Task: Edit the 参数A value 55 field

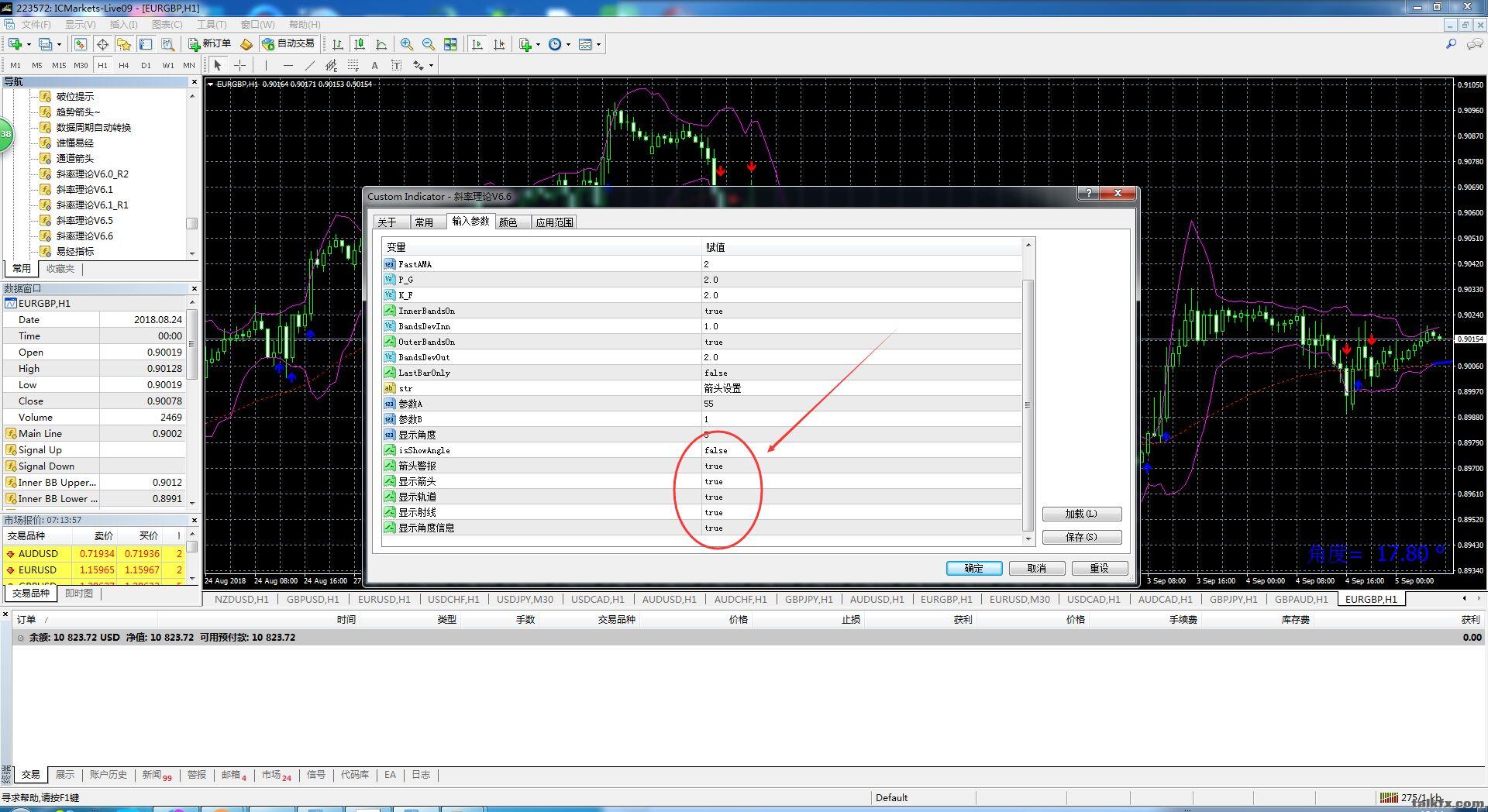Action: pos(862,404)
